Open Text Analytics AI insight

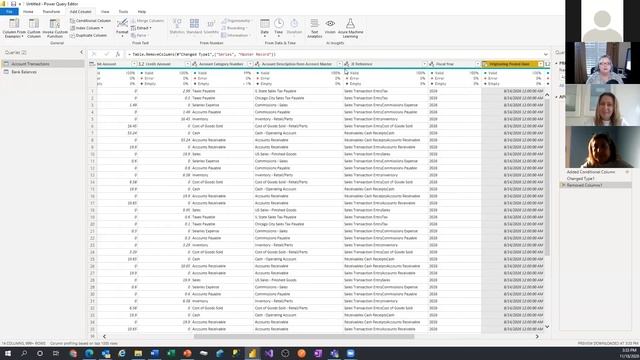pyautogui.click(x=314, y=28)
